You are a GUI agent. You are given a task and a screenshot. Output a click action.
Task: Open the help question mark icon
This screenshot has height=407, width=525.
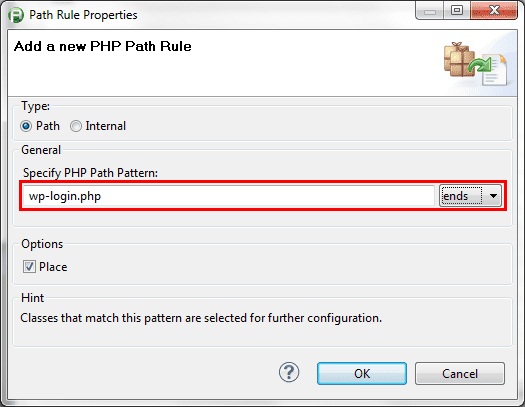289,373
